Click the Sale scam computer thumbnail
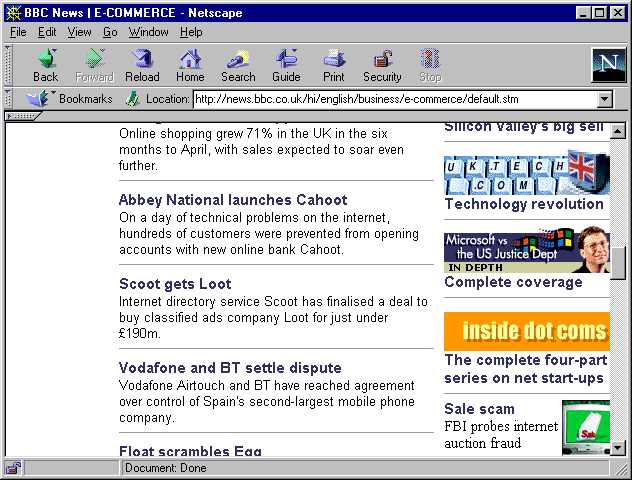The image size is (632, 480). [586, 428]
